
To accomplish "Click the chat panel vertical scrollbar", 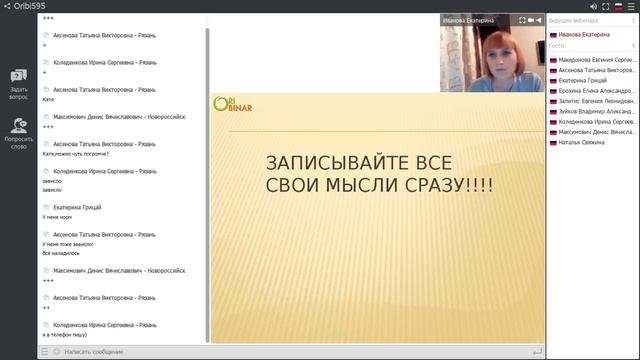I will coord(207,185).
